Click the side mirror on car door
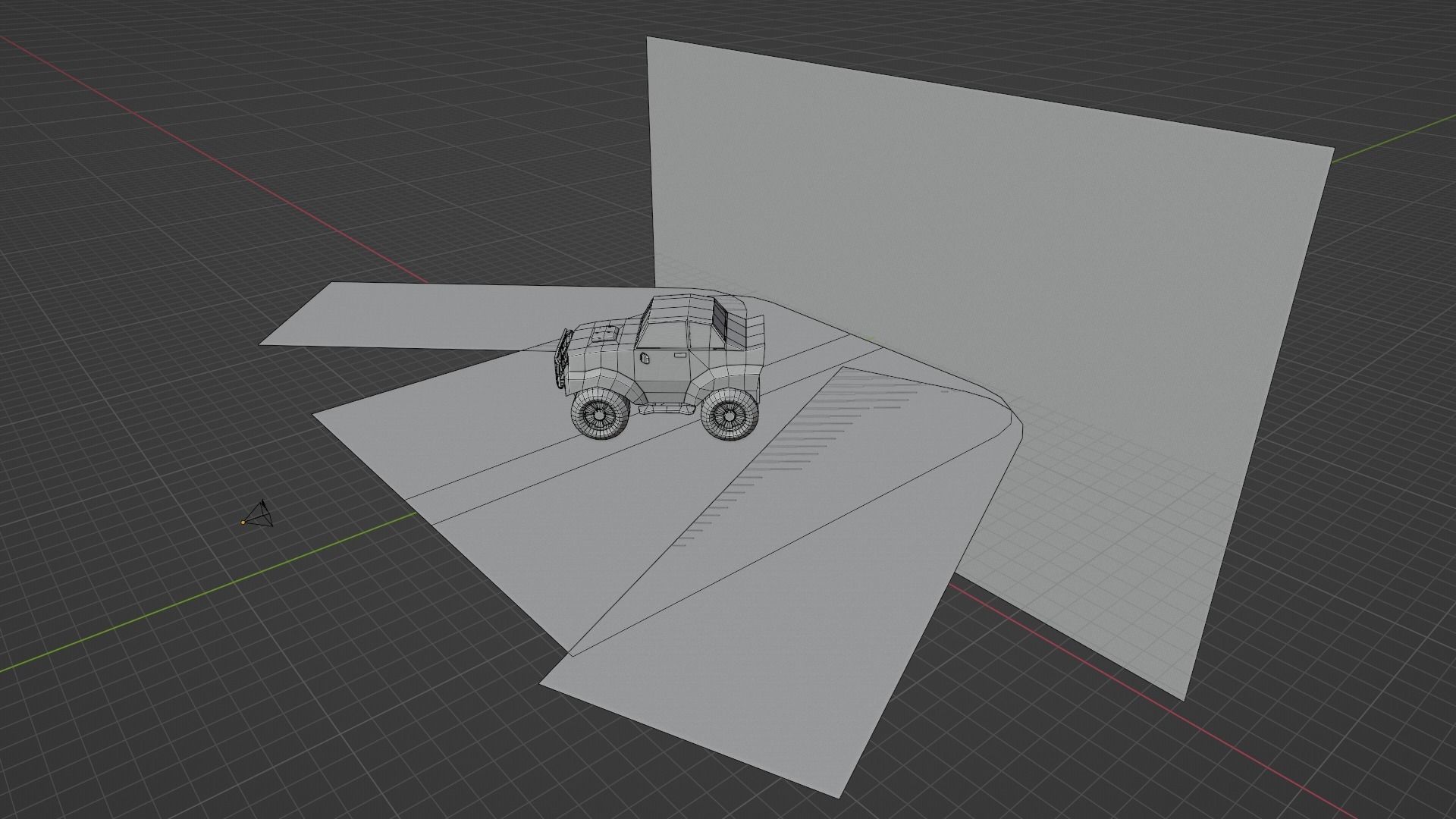This screenshot has width=1456, height=819. 646,356
